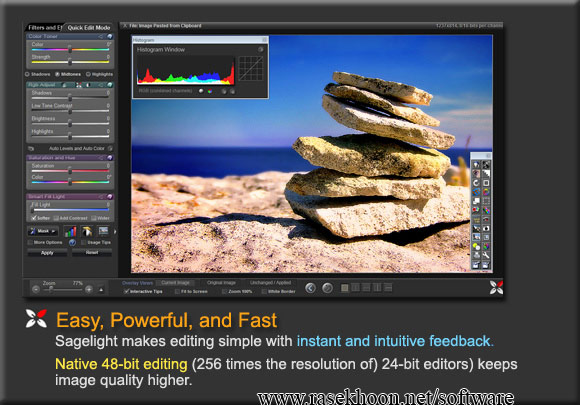Expand the small arrow right of tool icons
The height and width of the screenshot is (405, 580).
point(115,232)
